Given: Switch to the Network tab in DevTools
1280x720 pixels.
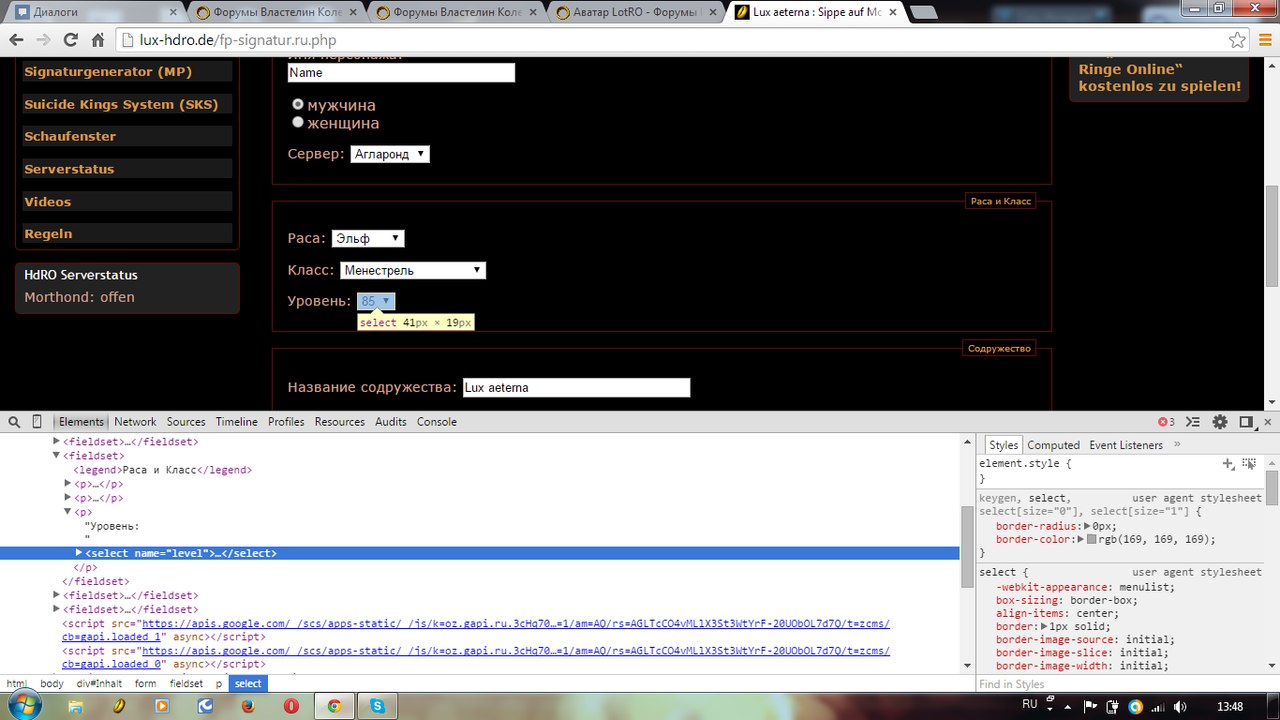Looking at the screenshot, I should tap(135, 422).
